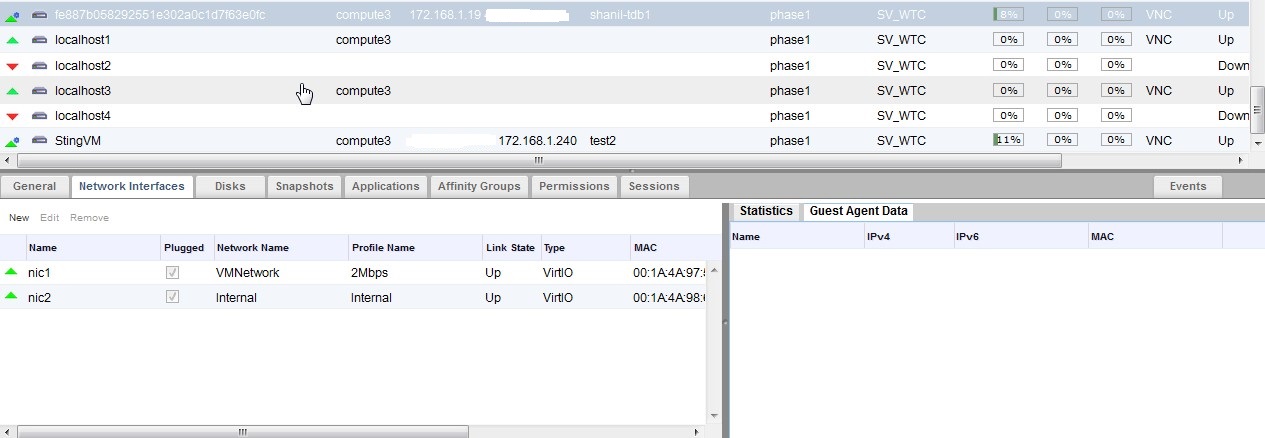Click New to add a network interface
Viewport: 1265px width, 438px height.
19,217
